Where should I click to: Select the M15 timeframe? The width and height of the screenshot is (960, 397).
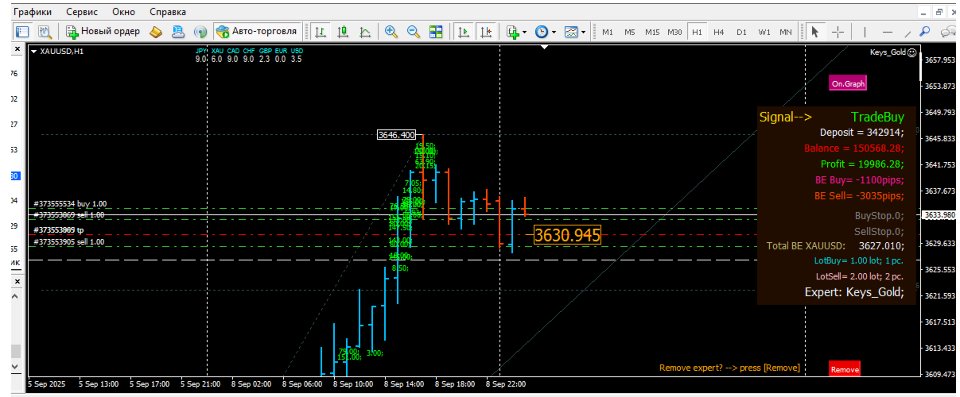(x=652, y=32)
